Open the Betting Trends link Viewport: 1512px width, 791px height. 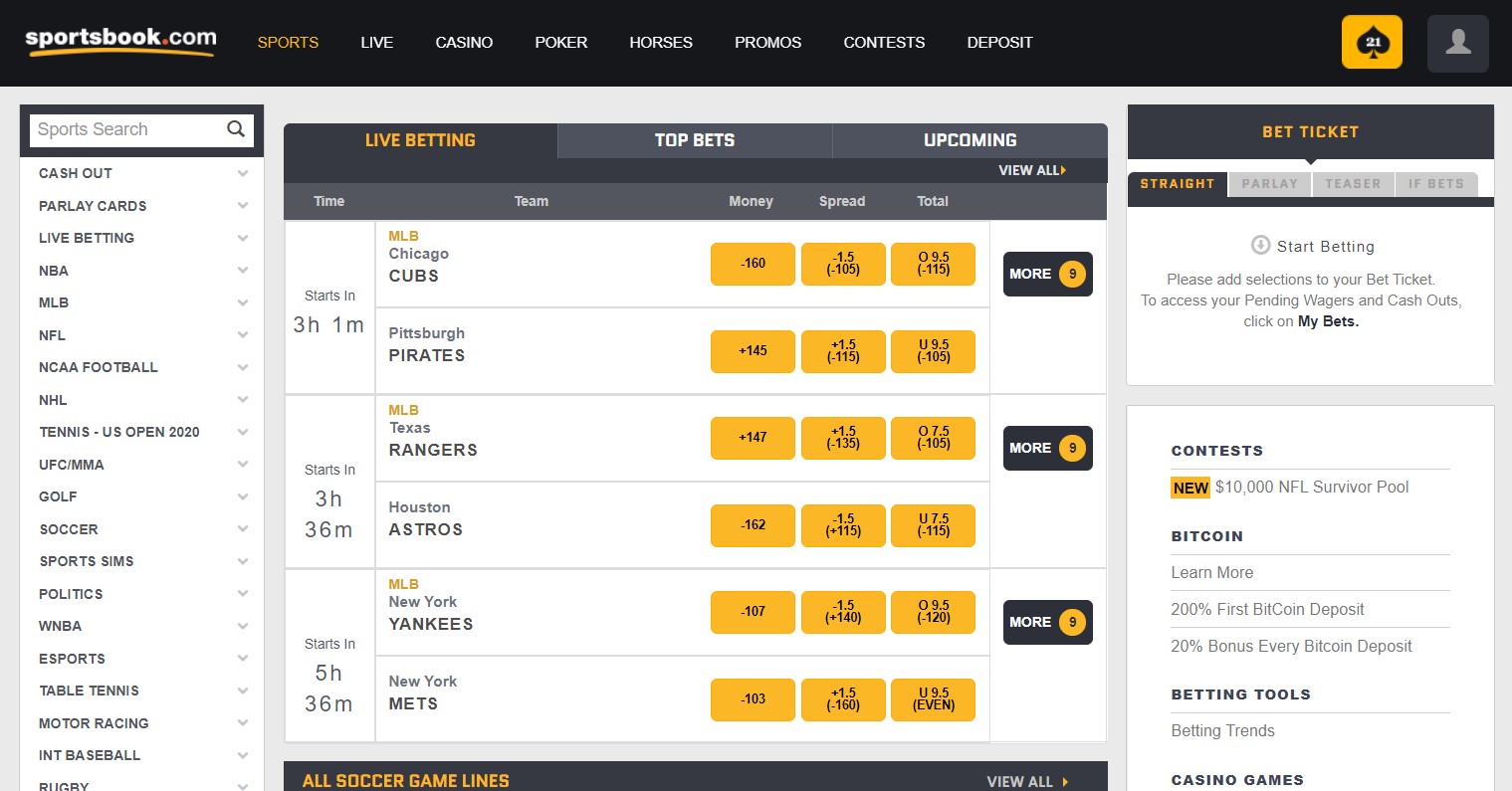[1222, 731]
